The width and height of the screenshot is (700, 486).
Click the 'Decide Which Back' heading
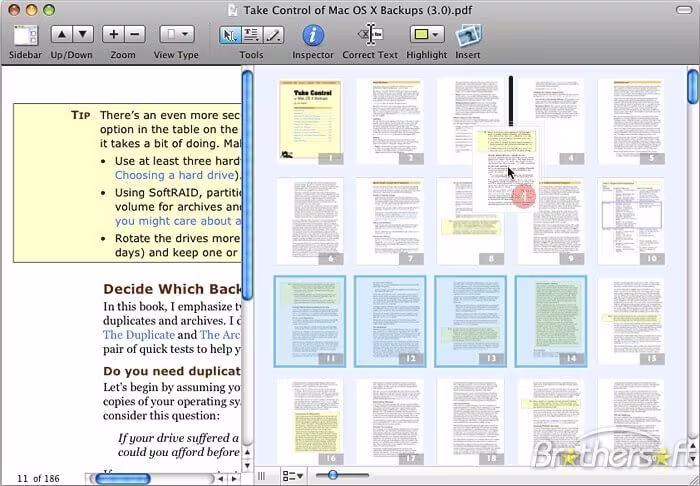(172, 289)
